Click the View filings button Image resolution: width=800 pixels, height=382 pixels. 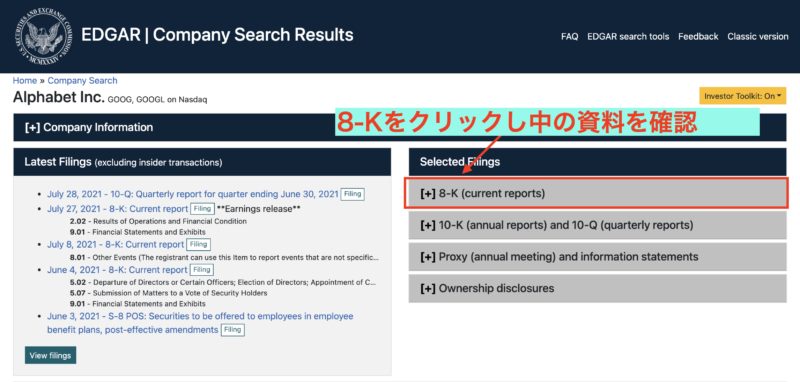pos(51,355)
